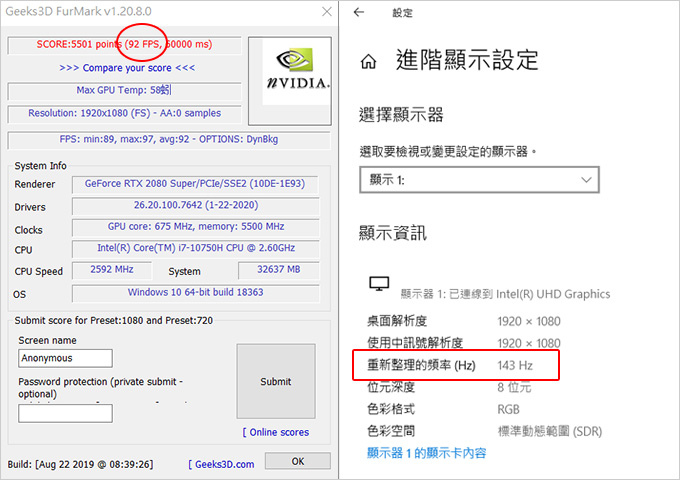Viewport: 680px width, 480px height.
Task: Click the RGB color format value
Action: click(508, 409)
